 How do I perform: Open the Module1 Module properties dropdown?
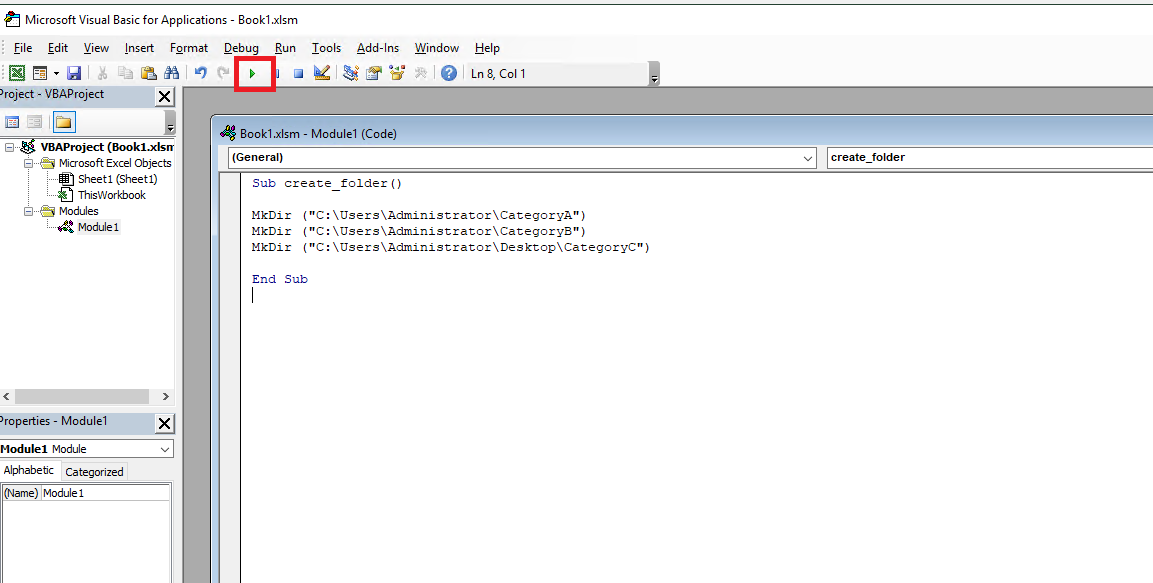pos(164,449)
